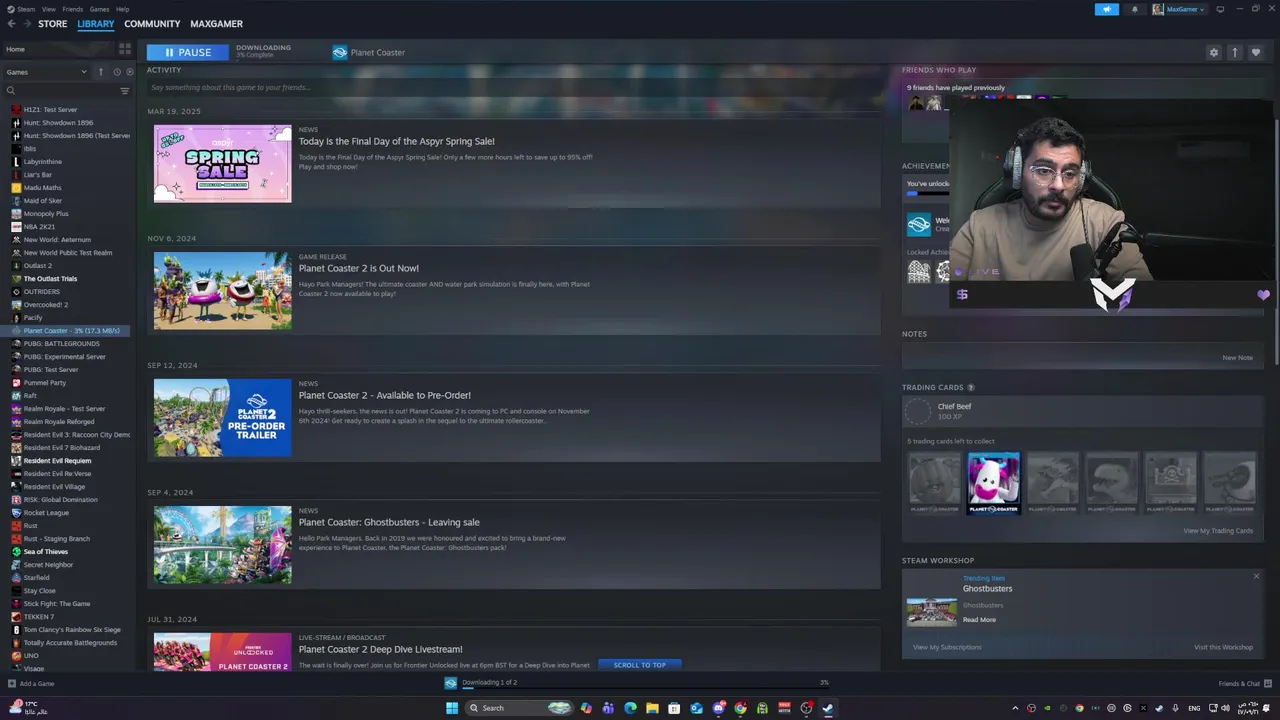Open the Games menu
Viewport: 1280px width, 720px height.
coord(100,9)
